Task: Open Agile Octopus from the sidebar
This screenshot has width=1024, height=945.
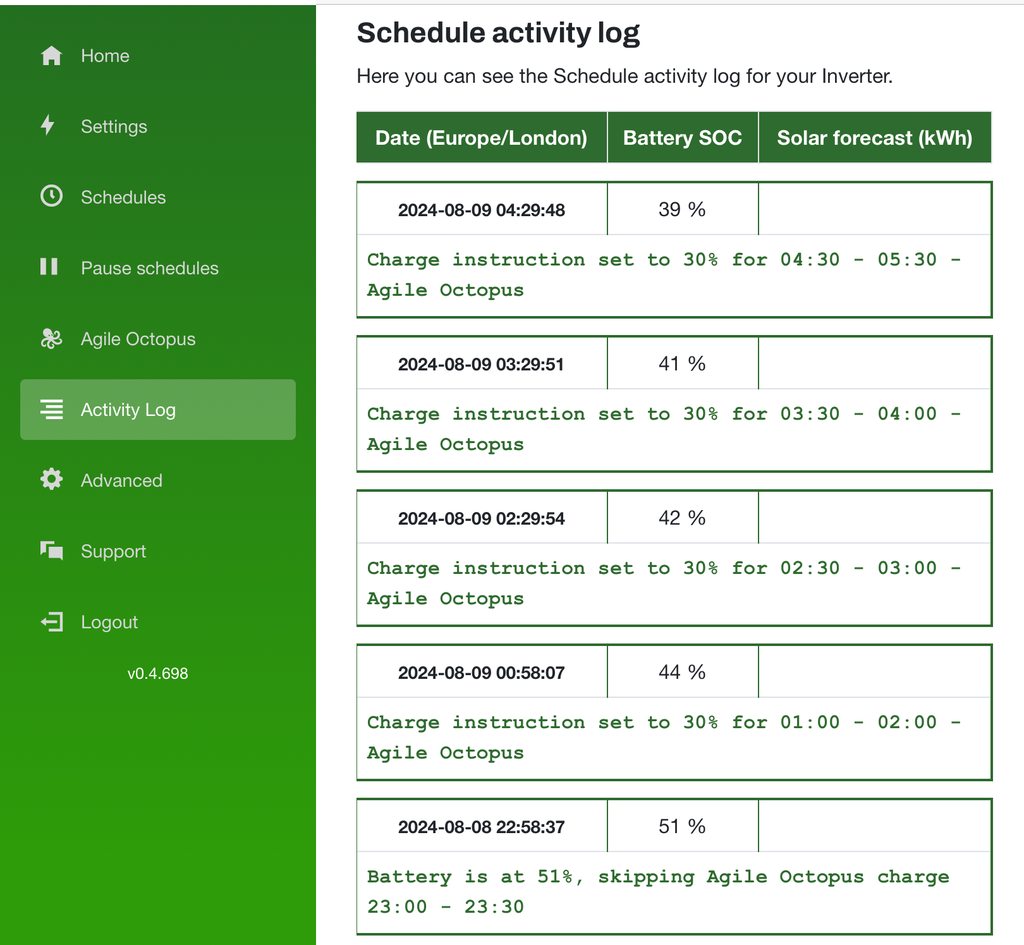Action: [138, 339]
